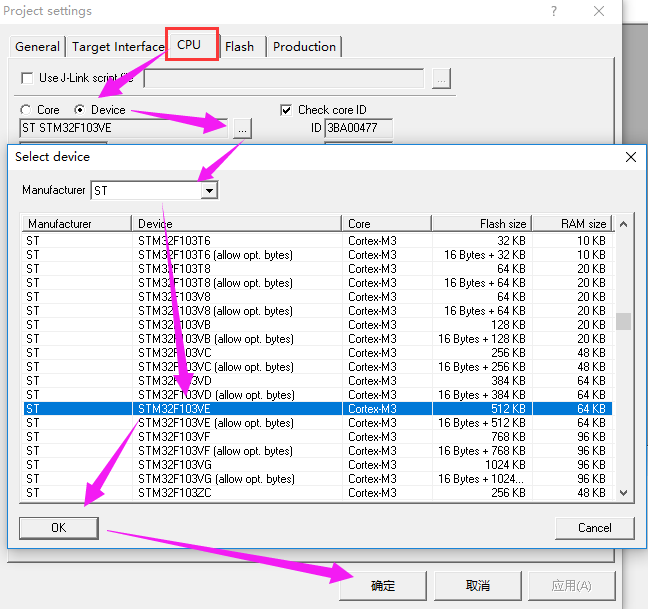
Task: Click the device list scroll up arrow
Action: (x=624, y=224)
